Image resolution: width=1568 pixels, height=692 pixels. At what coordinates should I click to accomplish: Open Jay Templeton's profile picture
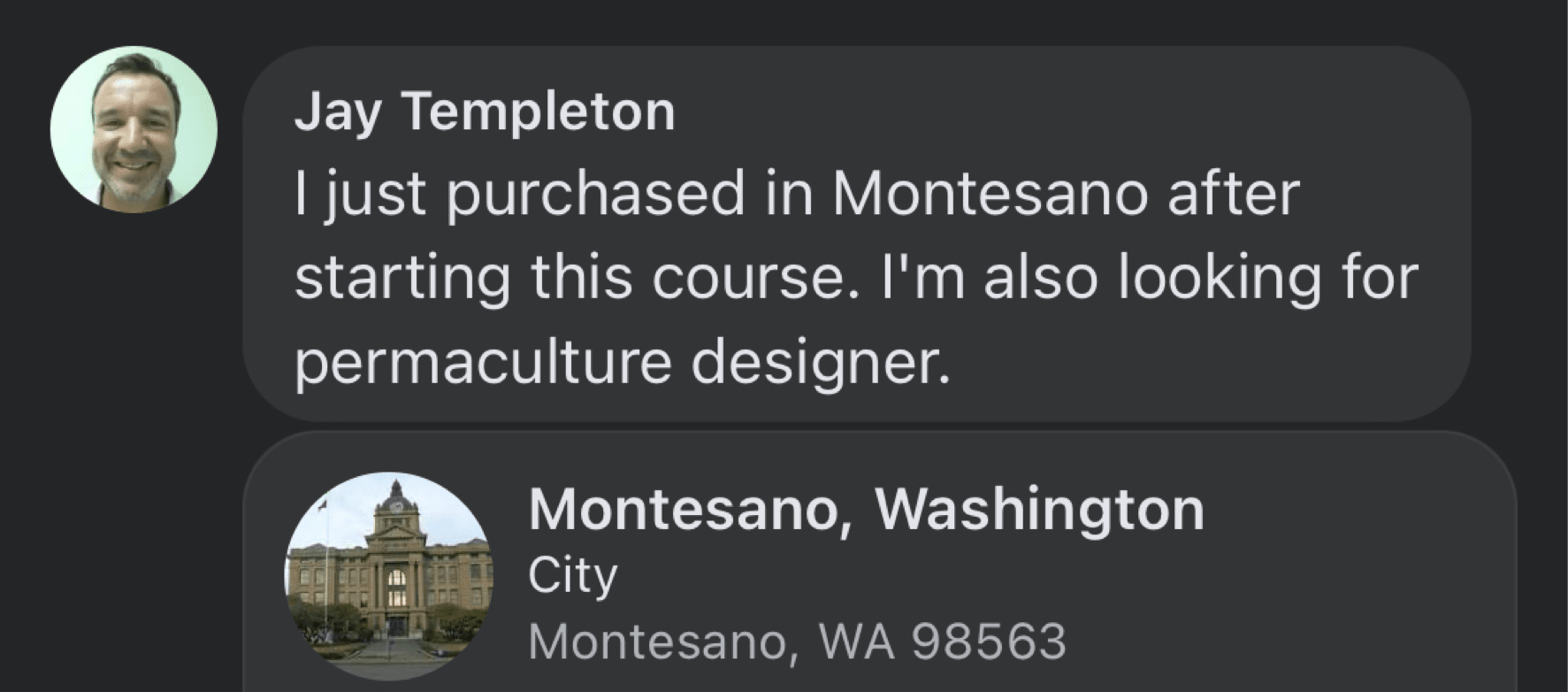click(134, 129)
